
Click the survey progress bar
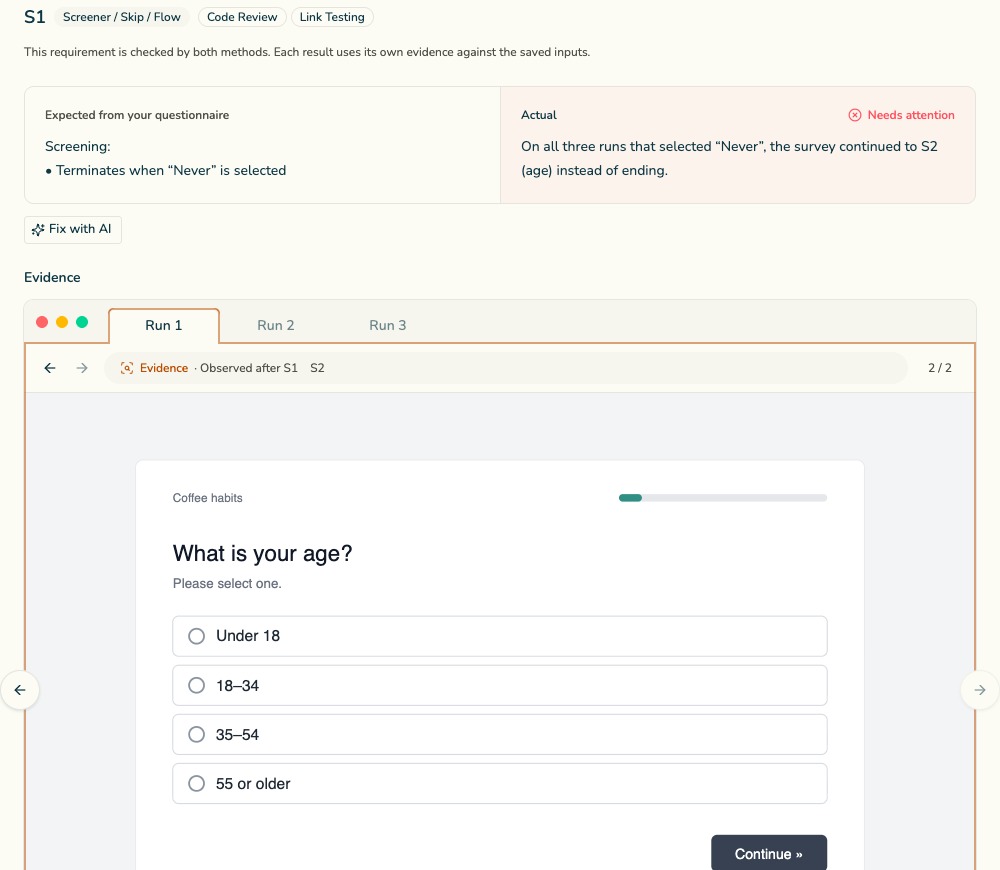tap(723, 498)
